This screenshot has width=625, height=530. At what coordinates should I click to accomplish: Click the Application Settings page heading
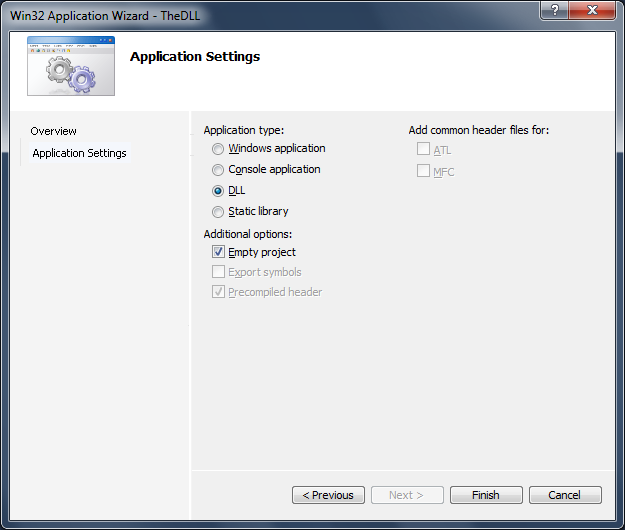(195, 57)
